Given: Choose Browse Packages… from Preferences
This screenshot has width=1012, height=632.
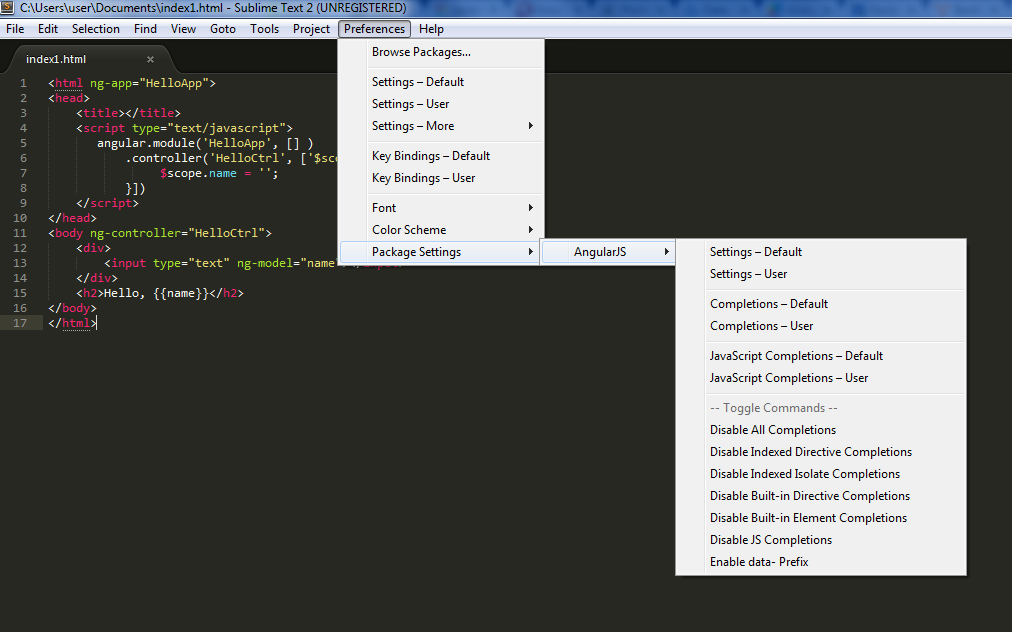Looking at the screenshot, I should click(x=441, y=52).
